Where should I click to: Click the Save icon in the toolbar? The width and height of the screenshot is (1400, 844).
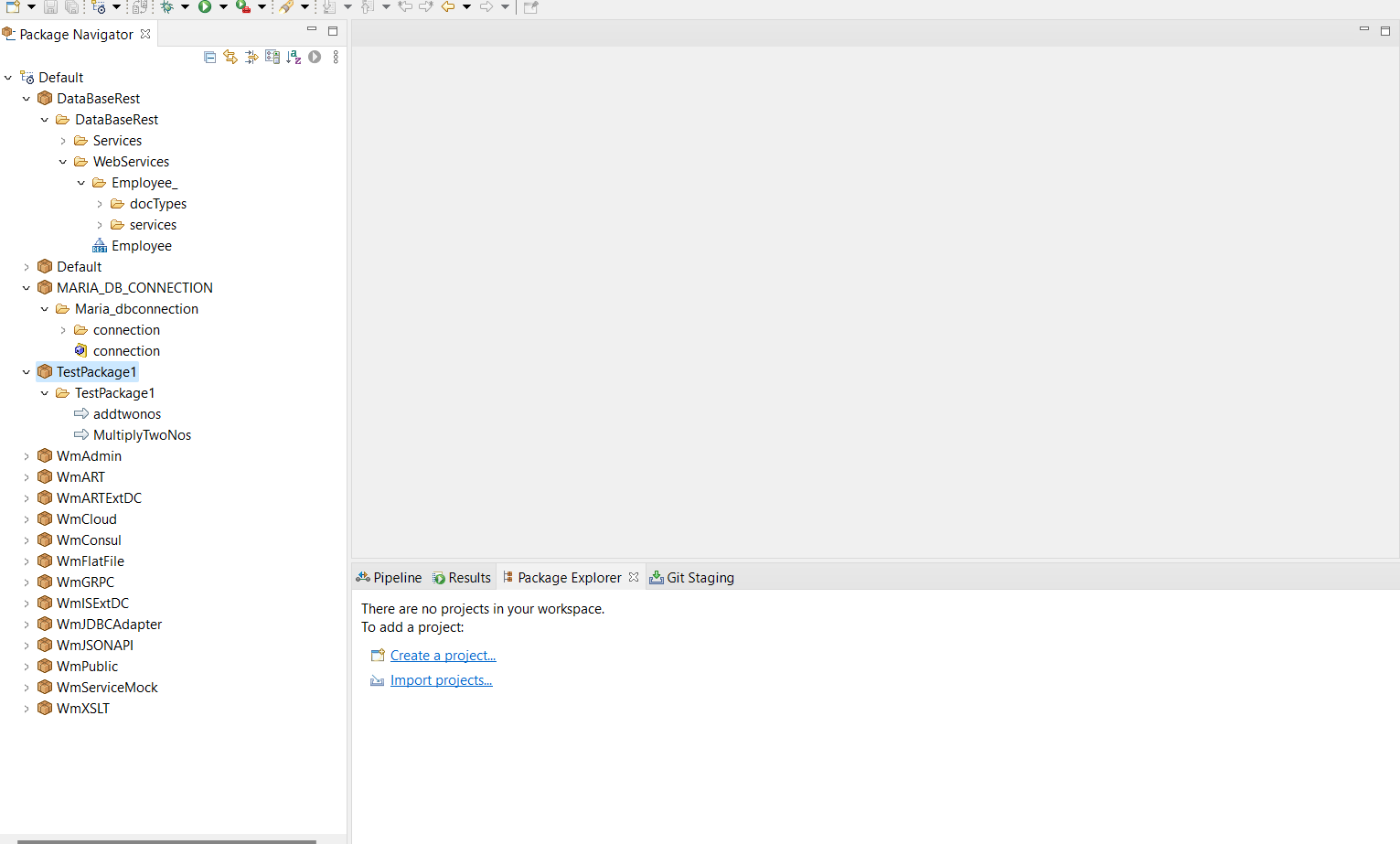(x=50, y=7)
